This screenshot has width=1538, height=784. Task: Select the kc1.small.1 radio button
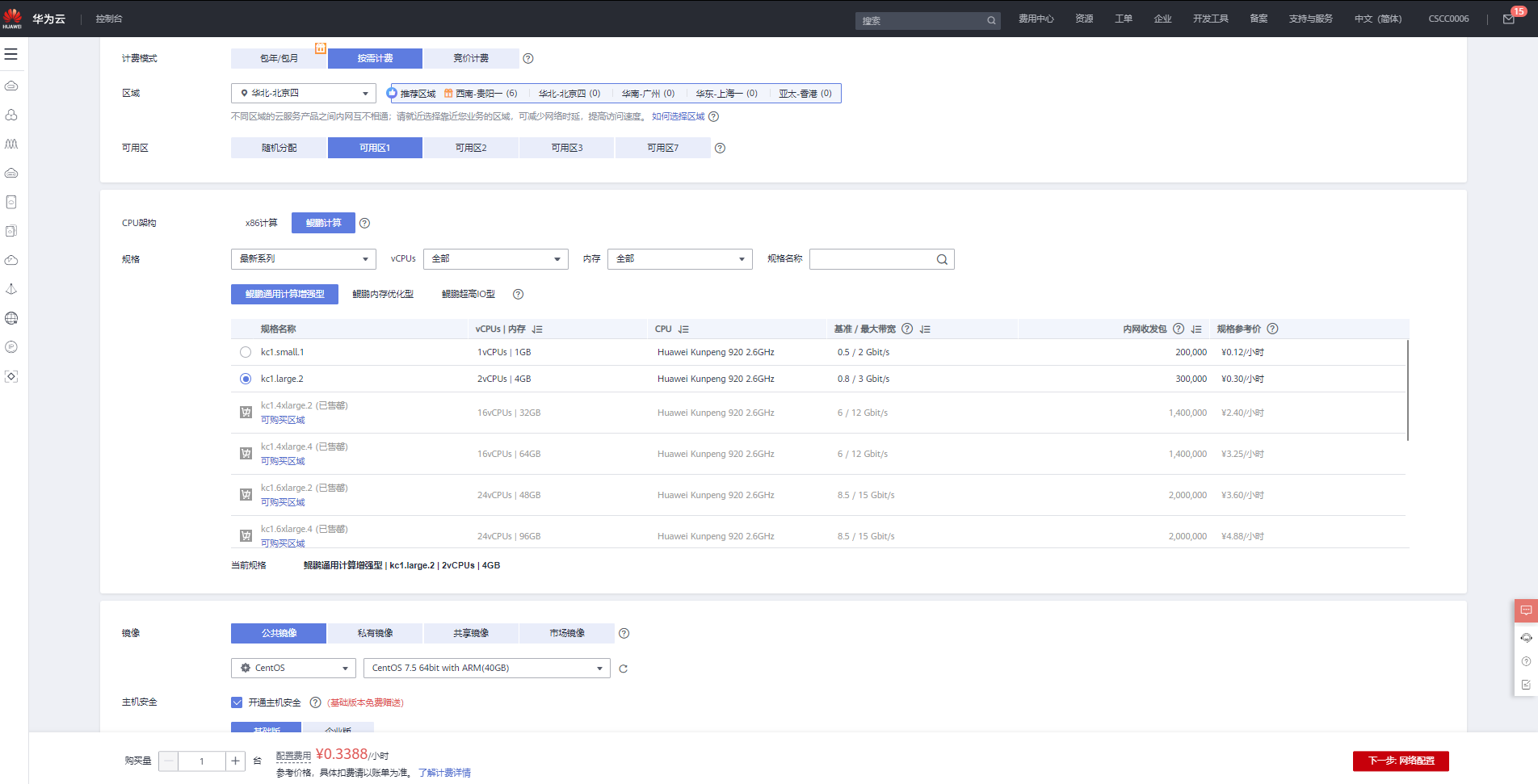pos(246,352)
